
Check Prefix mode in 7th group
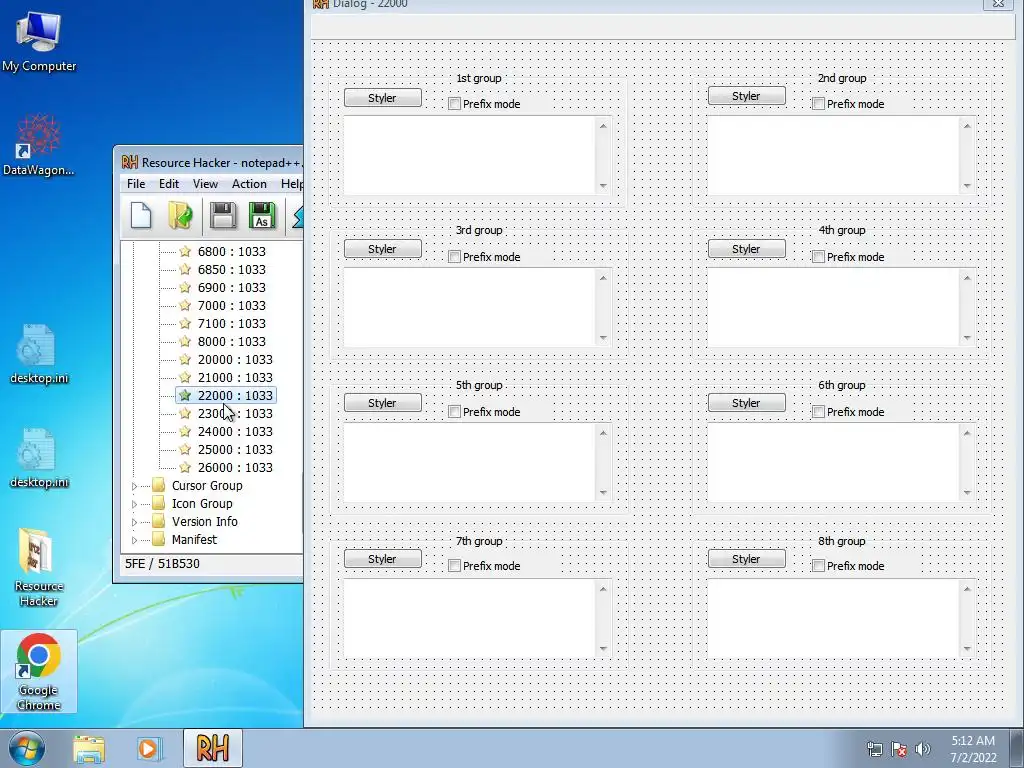tap(455, 566)
